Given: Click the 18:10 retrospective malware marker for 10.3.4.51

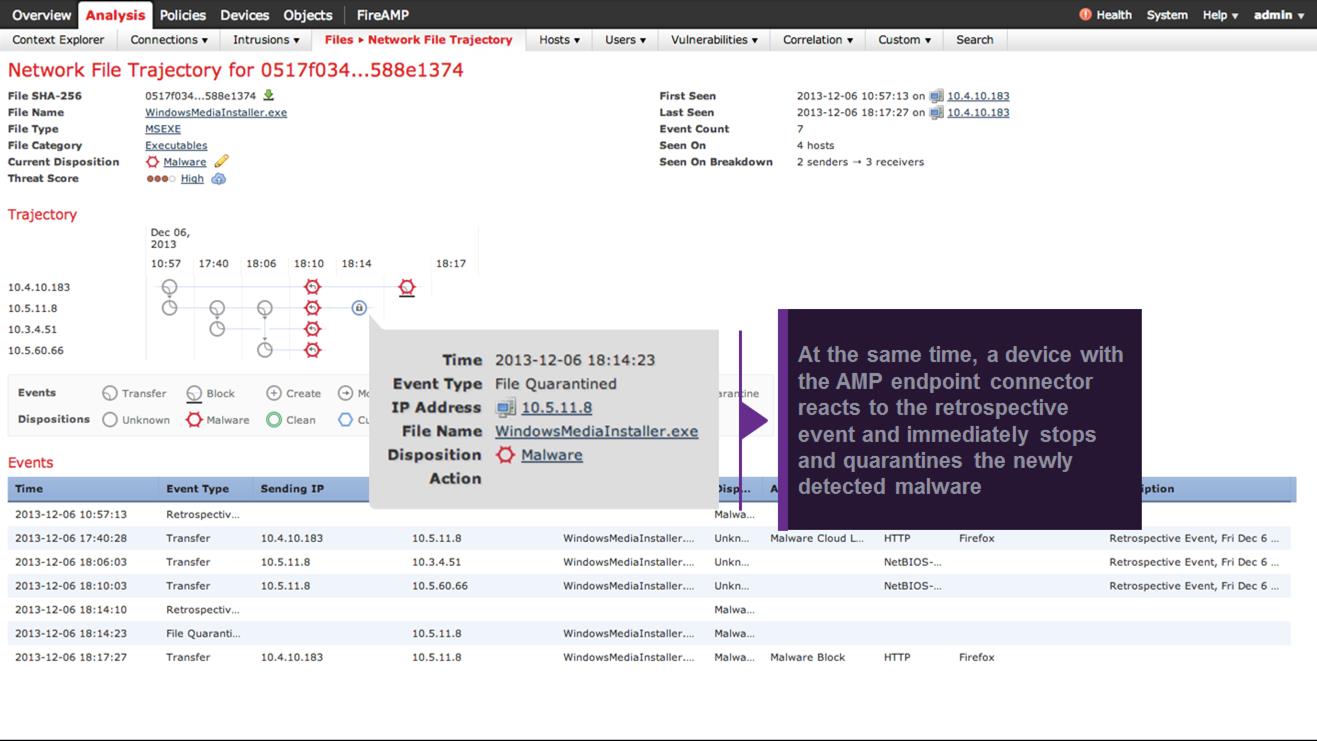Looking at the screenshot, I should click(x=312, y=329).
